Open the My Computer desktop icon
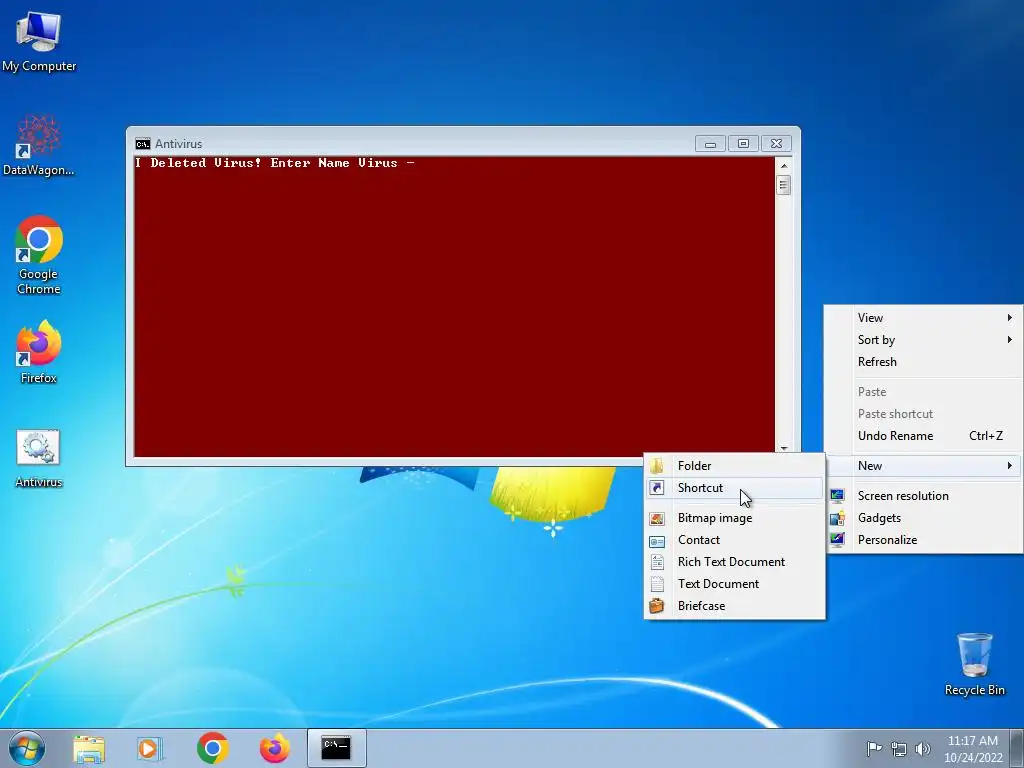Screen dimensions: 1024x768 39,42
